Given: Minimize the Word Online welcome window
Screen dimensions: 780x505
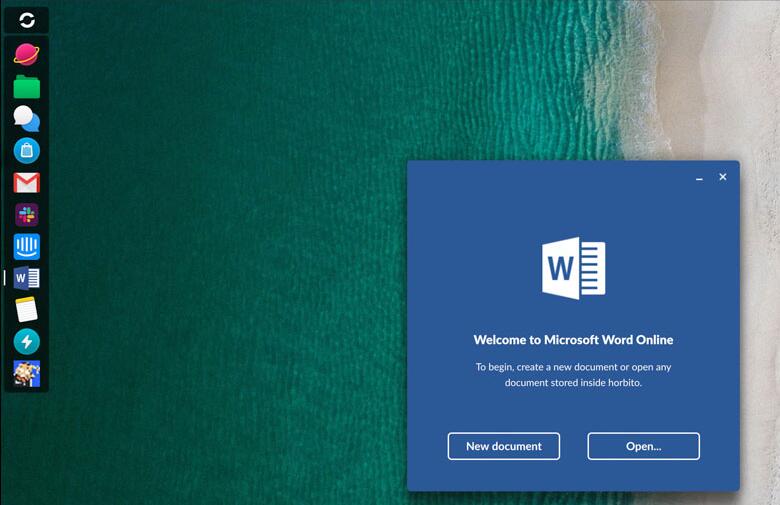Looking at the screenshot, I should point(699,178).
